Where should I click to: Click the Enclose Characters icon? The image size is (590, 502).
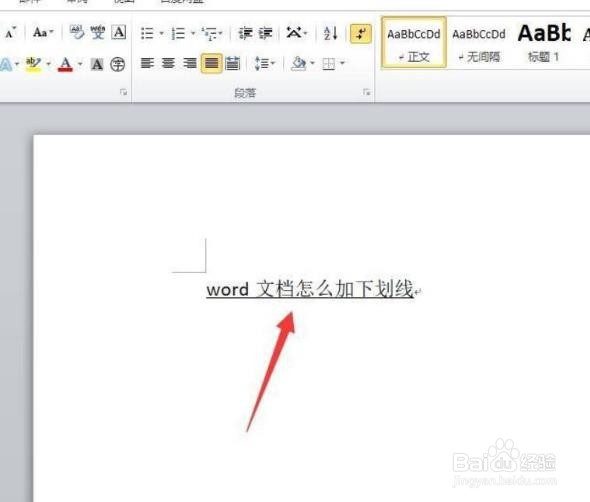pyautogui.click(x=117, y=64)
